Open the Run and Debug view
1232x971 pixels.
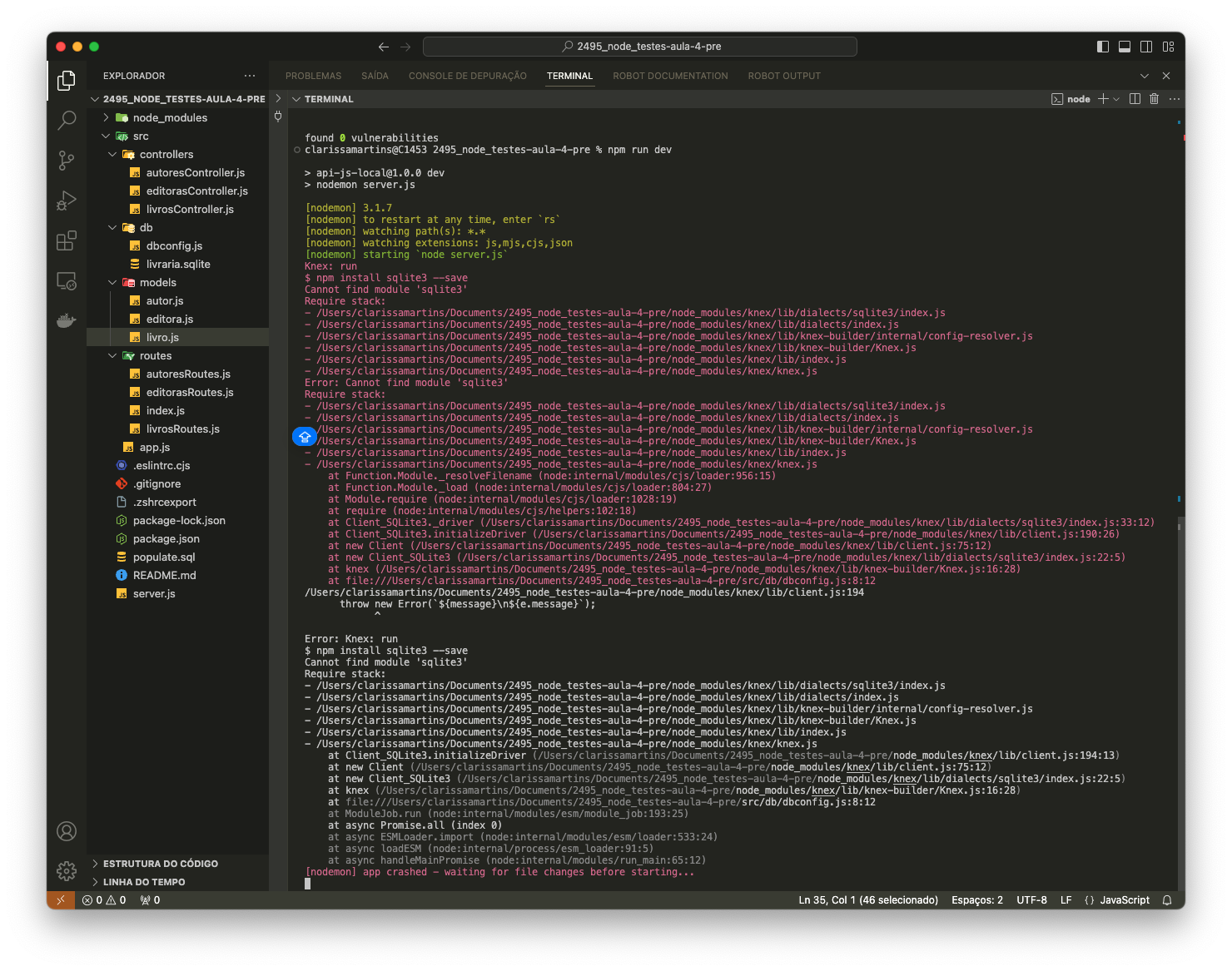tap(67, 201)
